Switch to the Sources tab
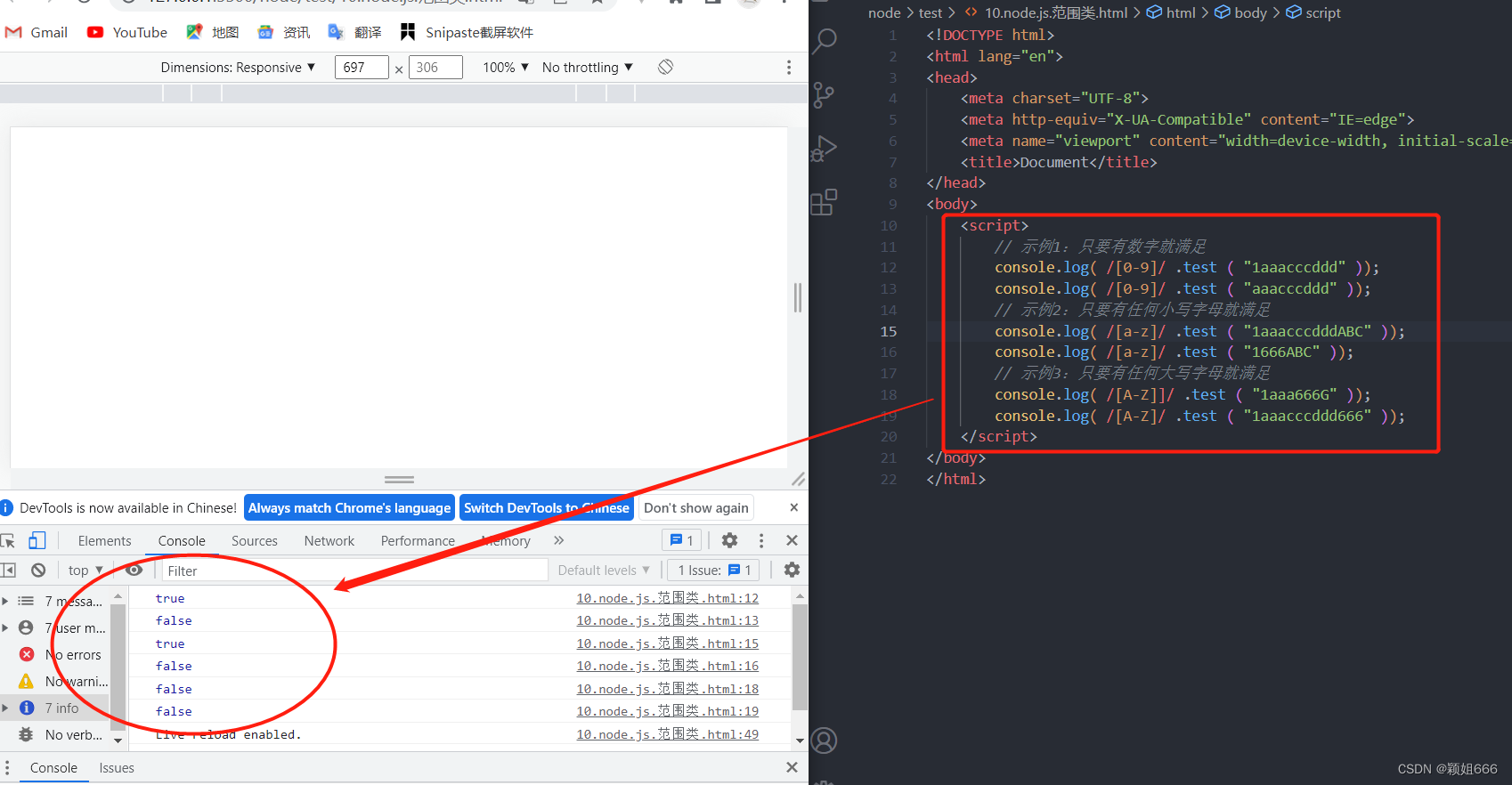The image size is (1512, 785). pyautogui.click(x=255, y=540)
